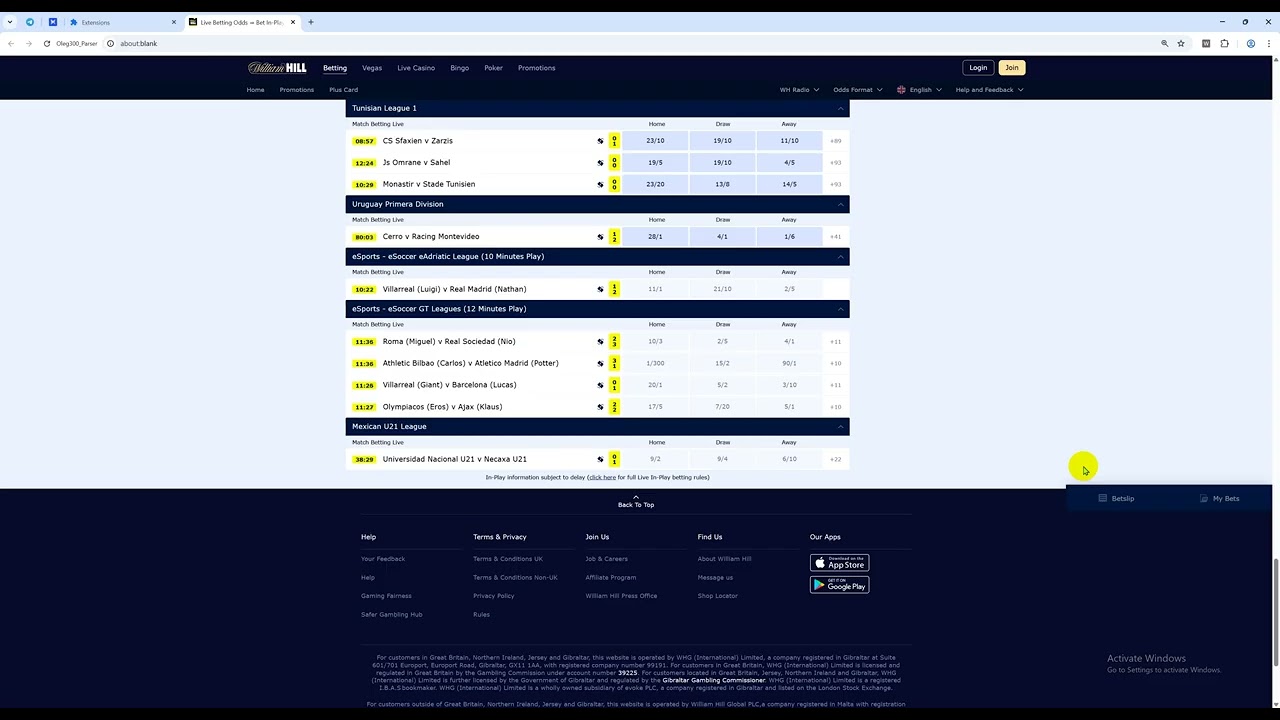Open the browser profile avatar icon
1280x720 pixels.
(x=1250, y=44)
